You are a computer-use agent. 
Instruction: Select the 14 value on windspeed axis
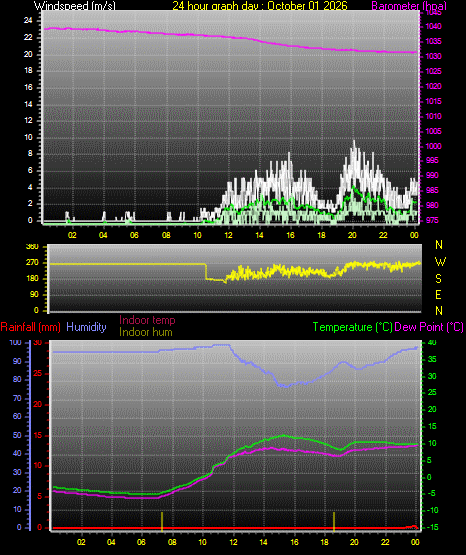coord(28,104)
